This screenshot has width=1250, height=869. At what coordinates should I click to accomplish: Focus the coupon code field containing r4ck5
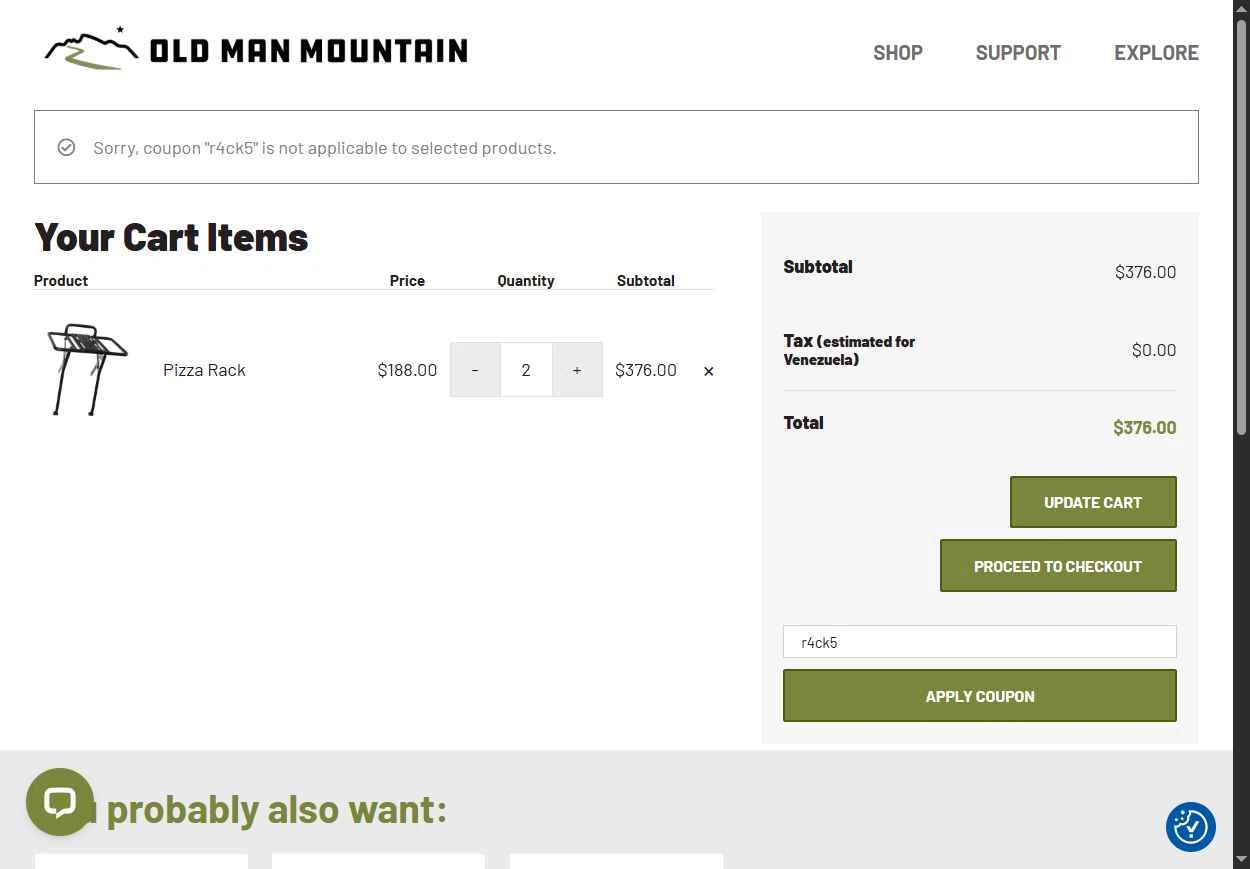(x=980, y=642)
